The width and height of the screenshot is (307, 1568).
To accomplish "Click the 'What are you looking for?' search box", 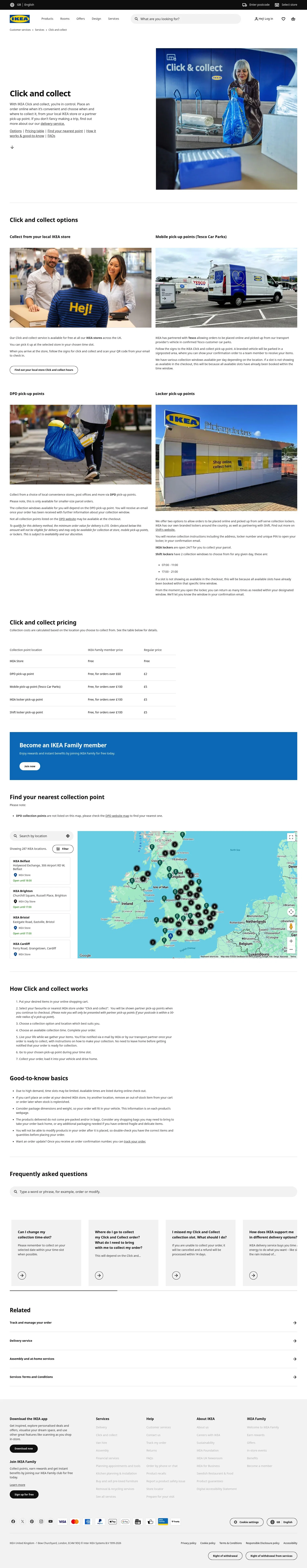I will 186,19.
